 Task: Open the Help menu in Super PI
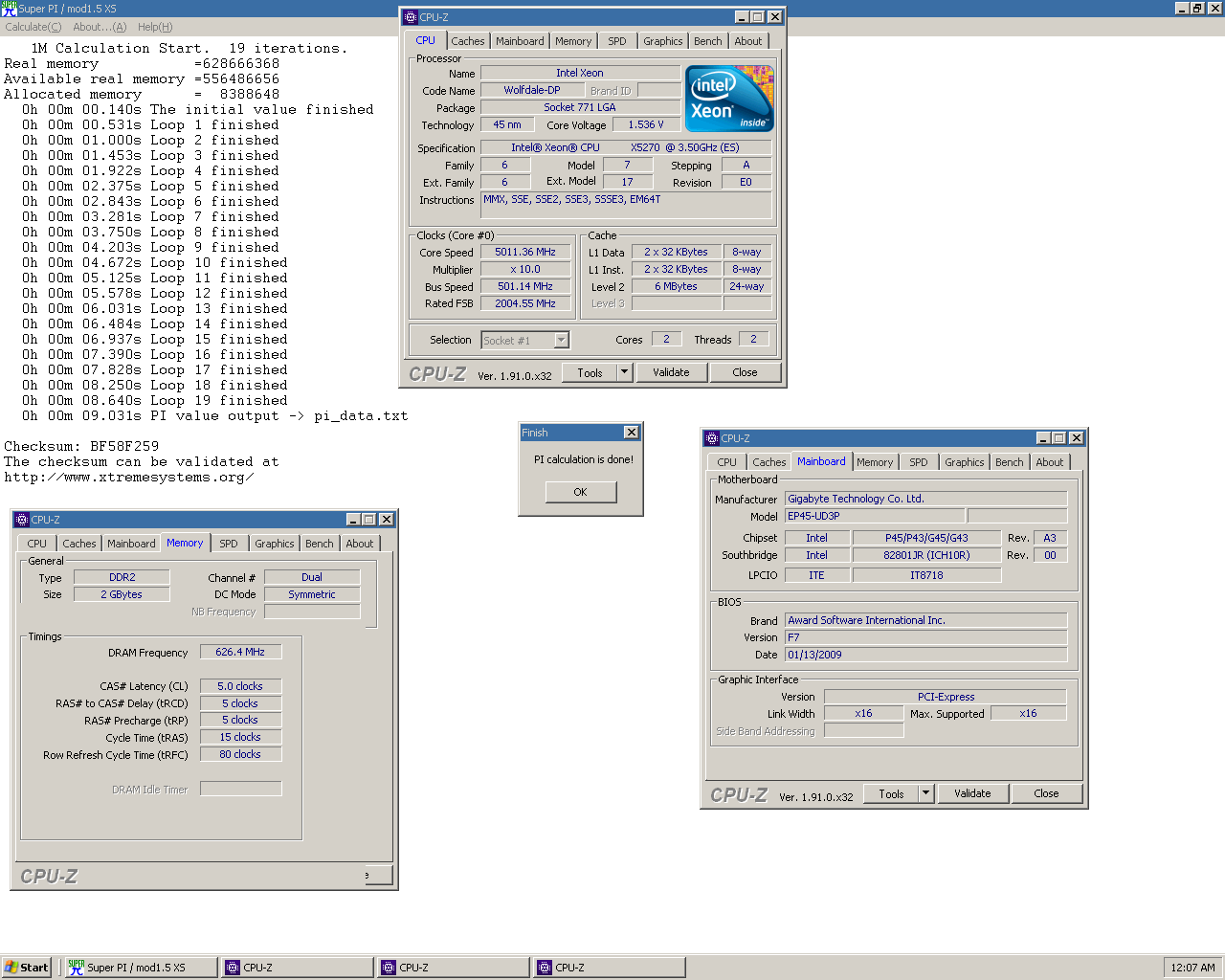155,27
